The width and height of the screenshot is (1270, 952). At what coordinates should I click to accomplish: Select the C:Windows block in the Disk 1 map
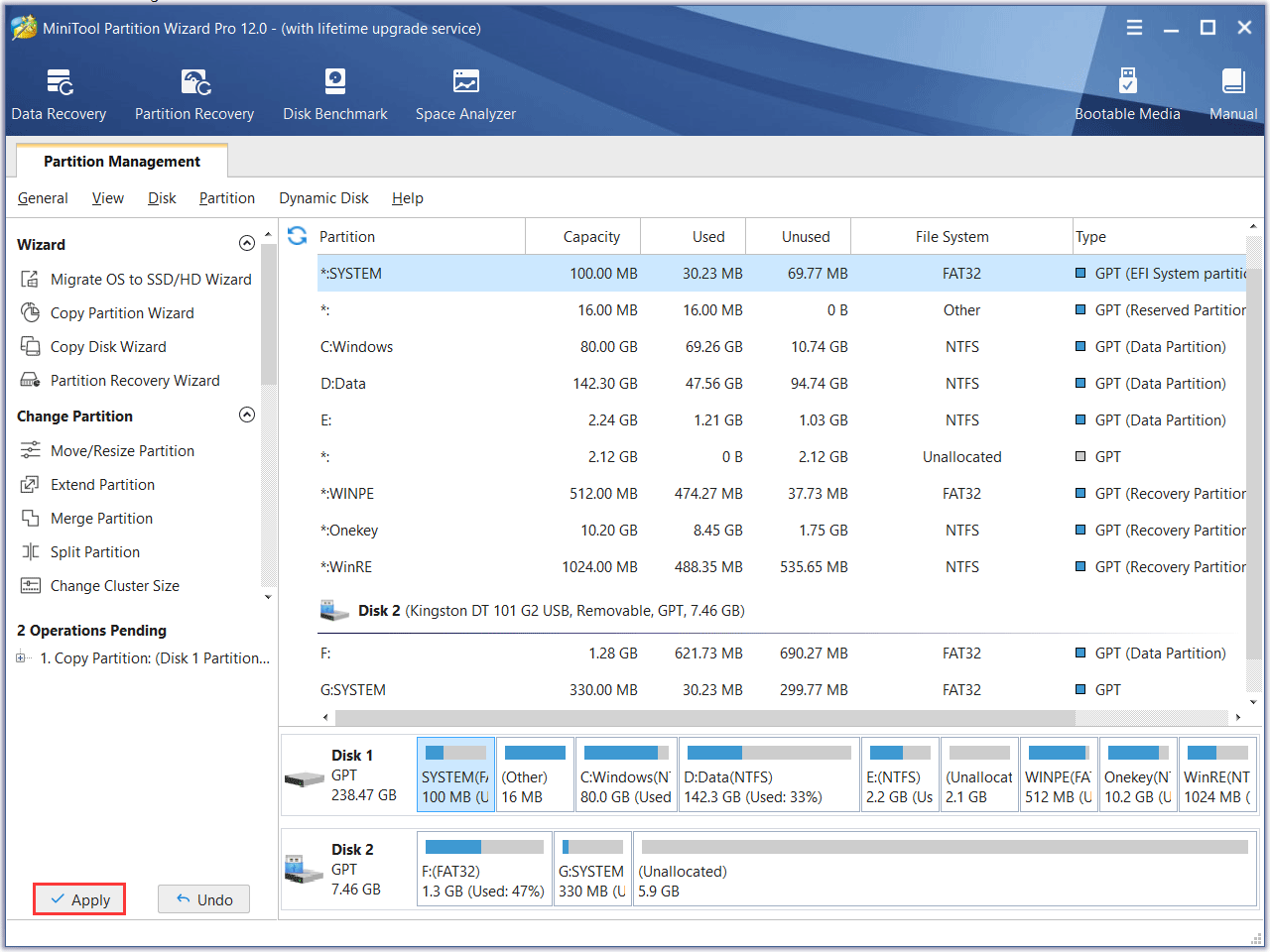point(626,774)
